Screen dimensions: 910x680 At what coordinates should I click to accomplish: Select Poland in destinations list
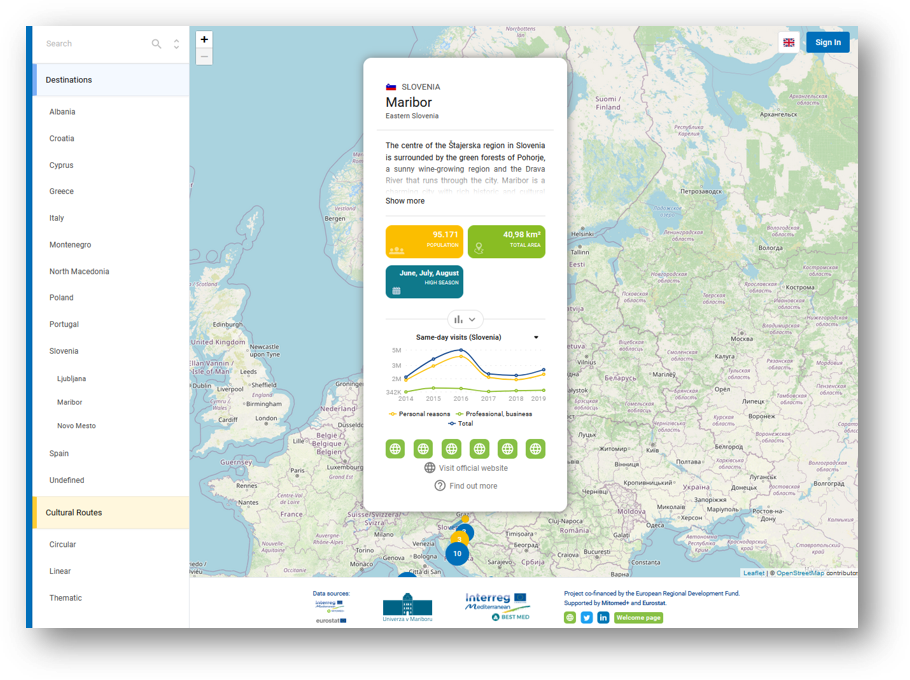61,298
